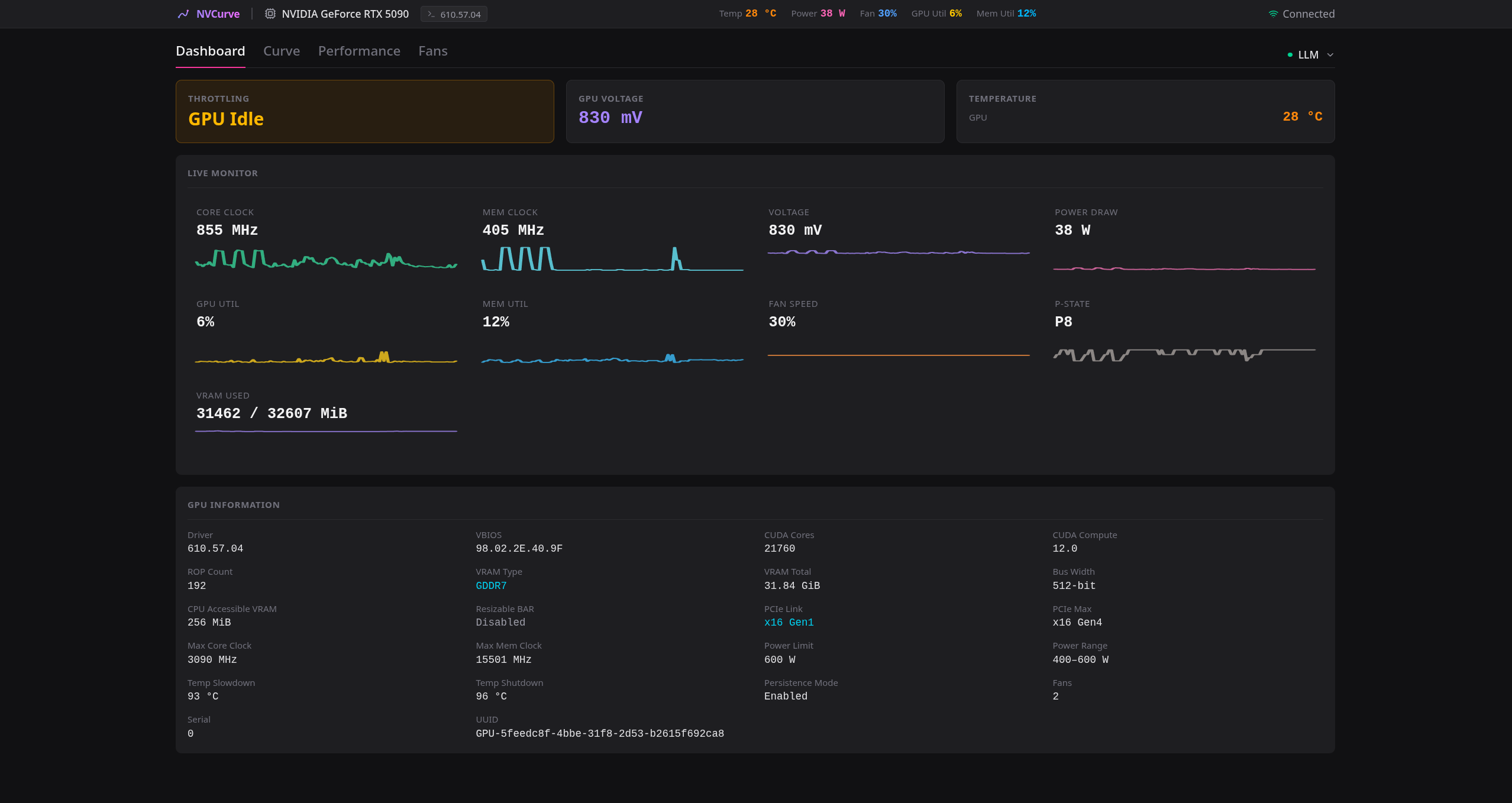Click the header Temp 28 °C readout
Image resolution: width=1512 pixels, height=803 pixels.
click(748, 14)
